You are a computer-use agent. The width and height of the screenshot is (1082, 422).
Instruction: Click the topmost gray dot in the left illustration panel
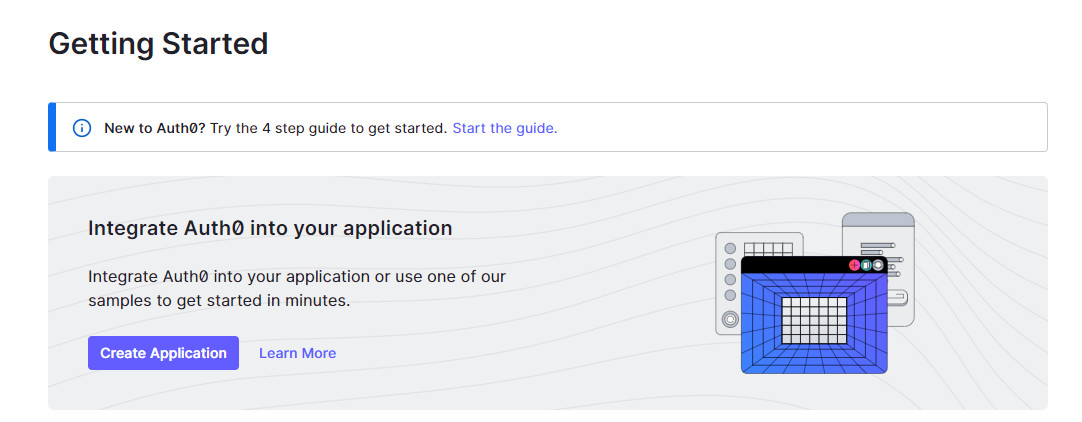730,248
